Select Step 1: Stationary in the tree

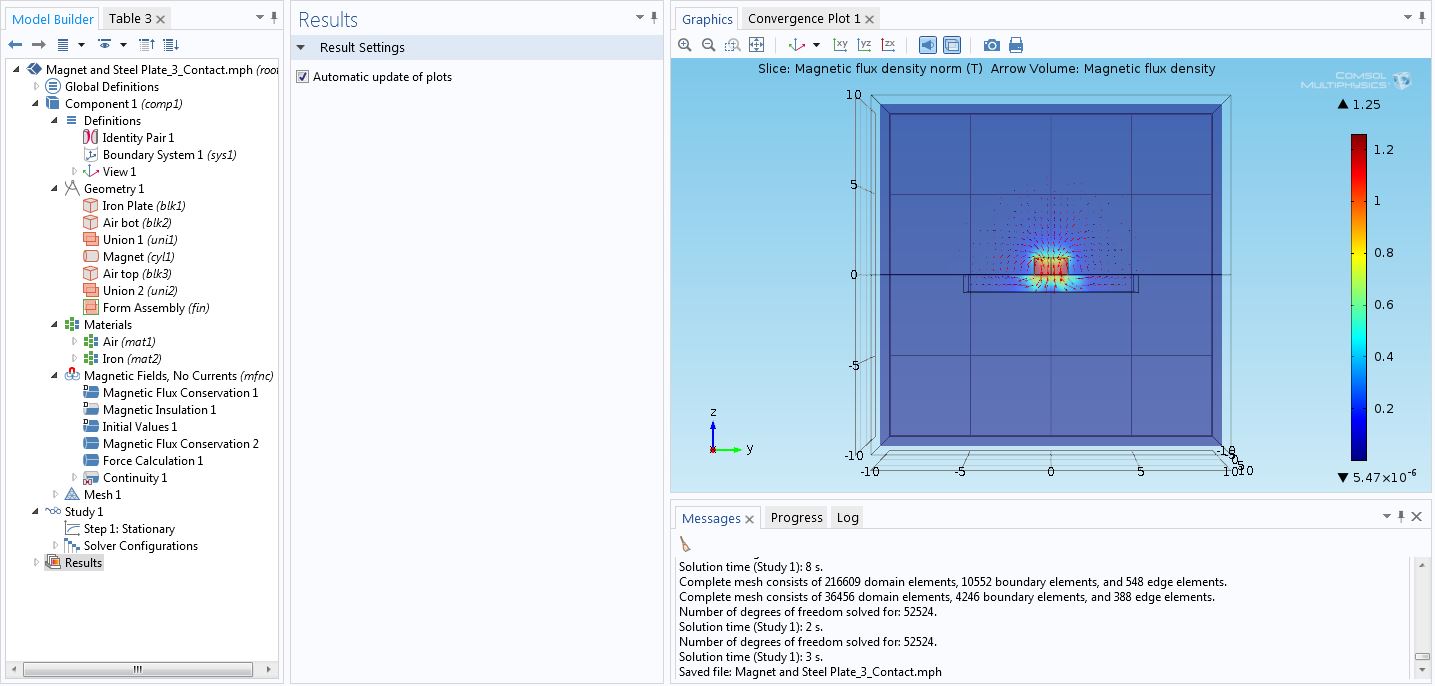pyautogui.click(x=128, y=529)
